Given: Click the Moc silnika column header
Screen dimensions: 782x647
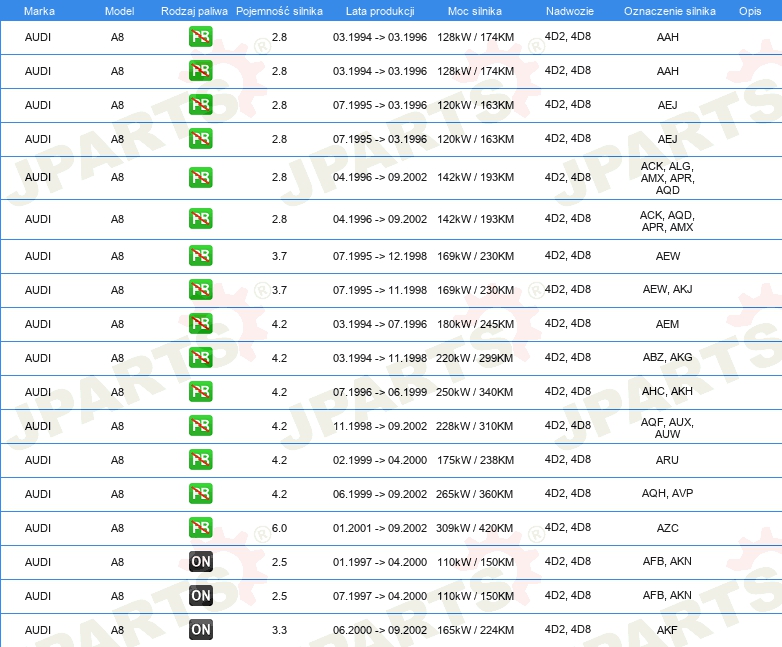Looking at the screenshot, I should pyautogui.click(x=475, y=11).
